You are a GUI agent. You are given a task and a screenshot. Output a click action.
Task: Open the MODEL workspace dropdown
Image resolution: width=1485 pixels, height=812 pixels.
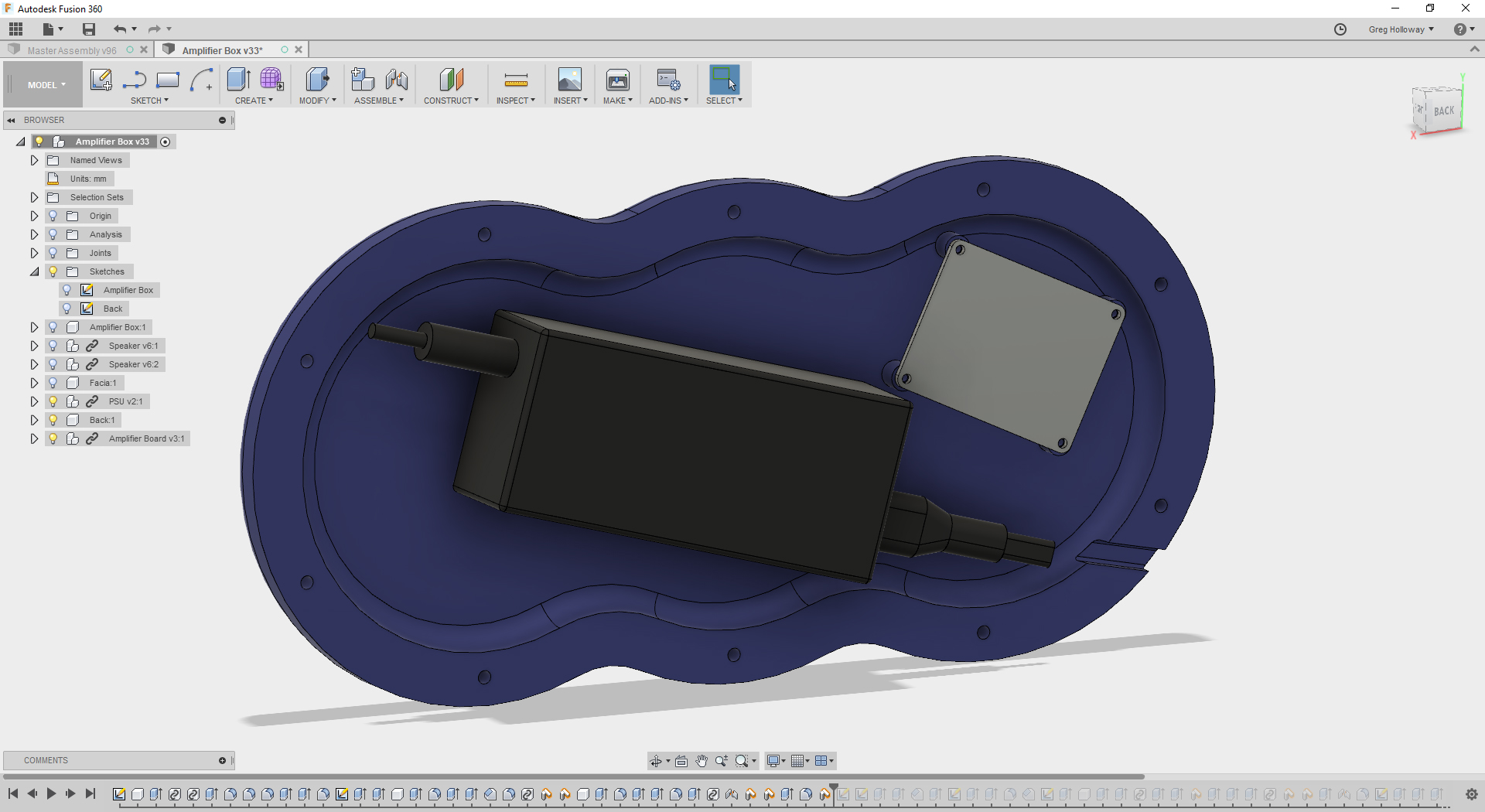coord(43,84)
